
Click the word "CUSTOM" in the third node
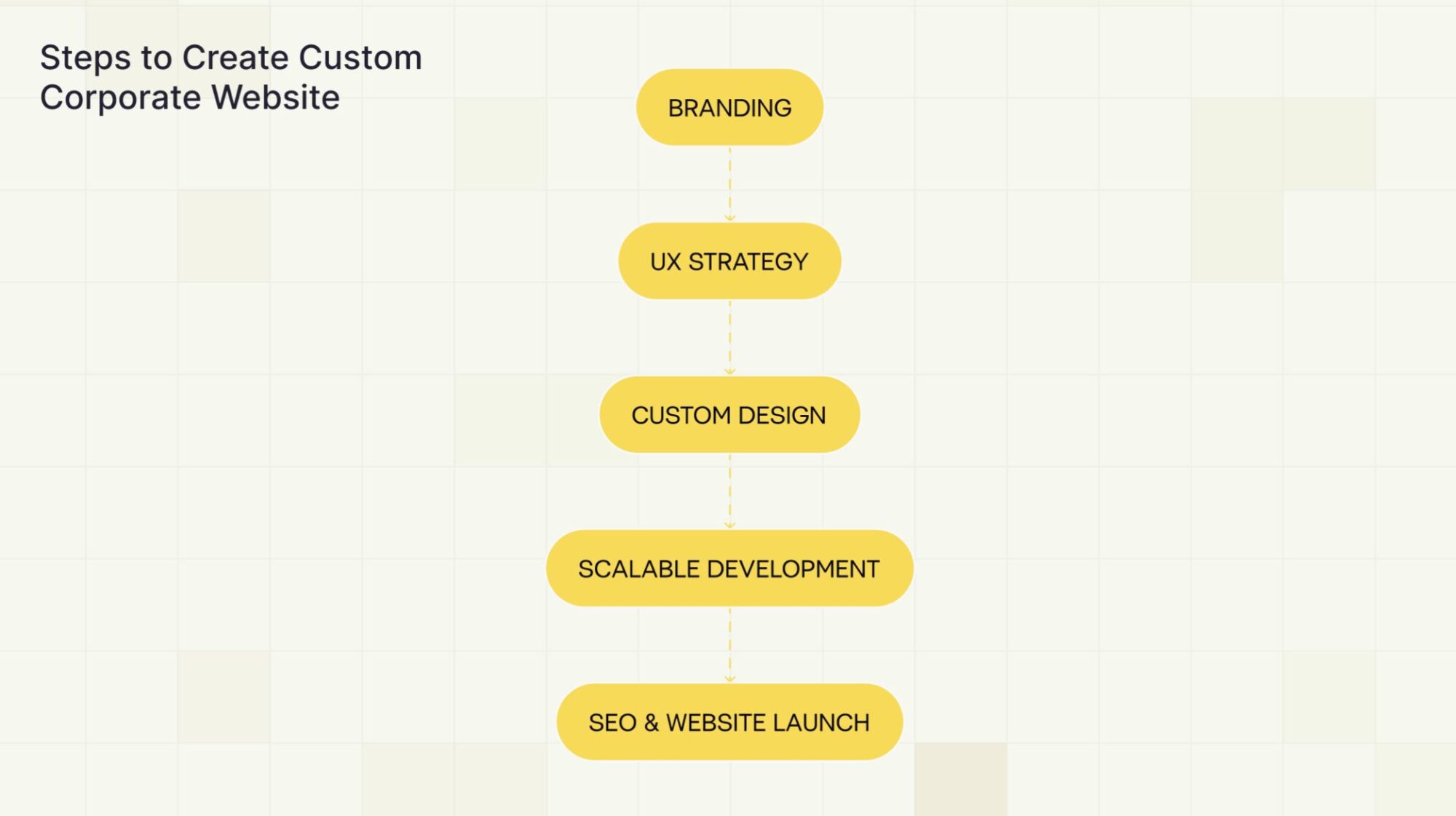681,416
